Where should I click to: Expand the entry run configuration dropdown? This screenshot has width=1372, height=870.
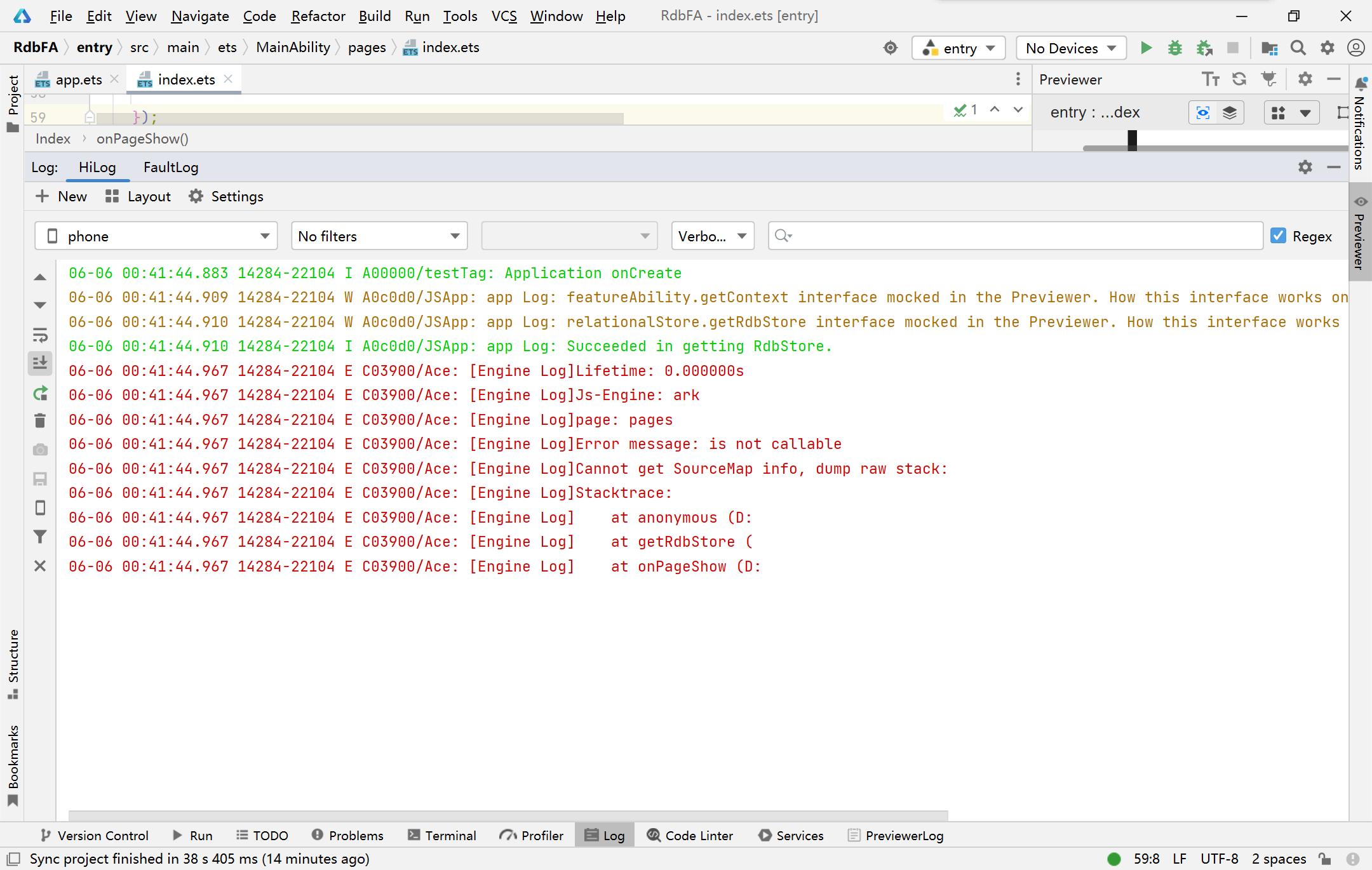click(x=958, y=48)
